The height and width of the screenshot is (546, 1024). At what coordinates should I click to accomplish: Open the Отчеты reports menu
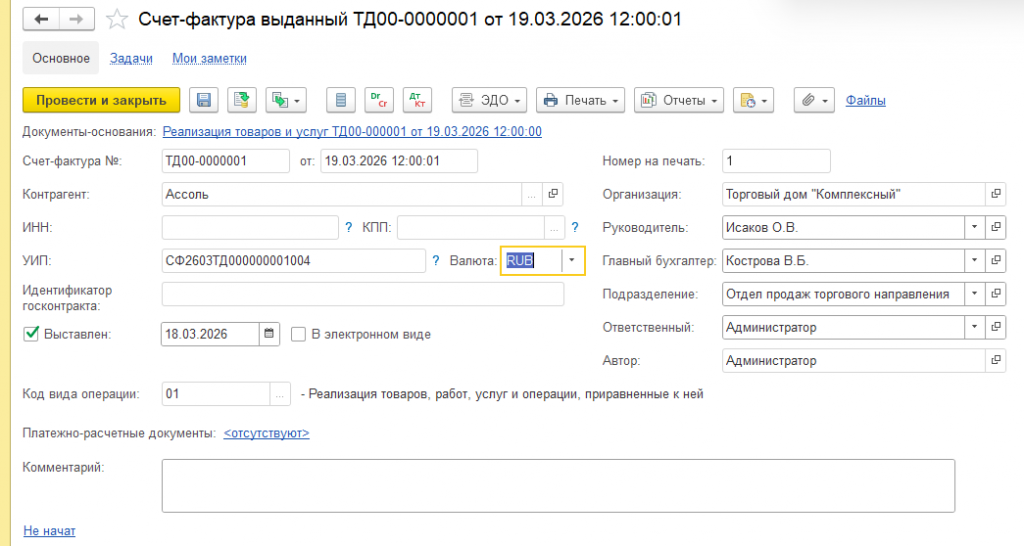tap(679, 100)
